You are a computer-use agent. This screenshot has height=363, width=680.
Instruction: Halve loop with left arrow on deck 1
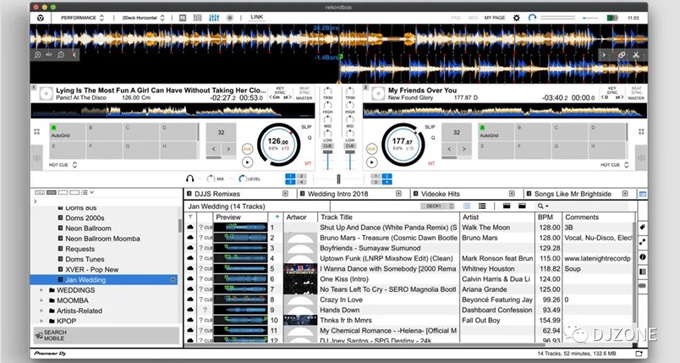213,149
